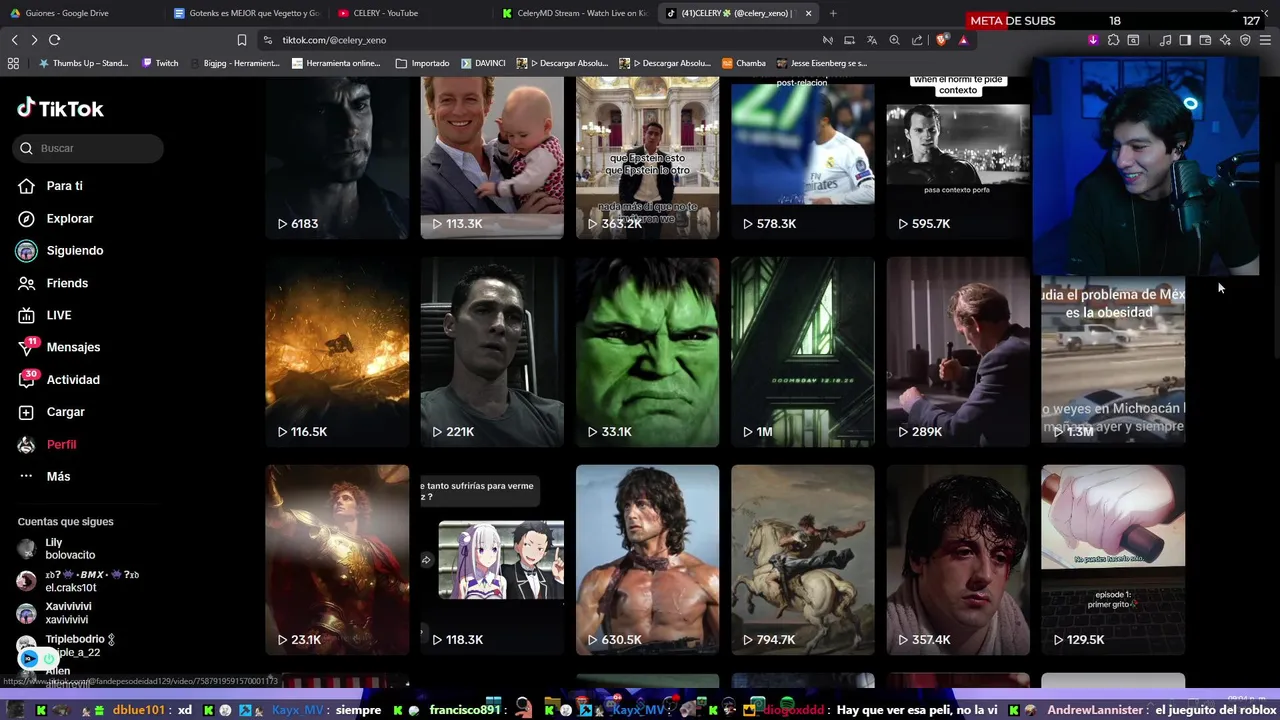Viewport: 1280px width, 720px height.
Task: Reload the TikTok page
Action: (x=54, y=40)
